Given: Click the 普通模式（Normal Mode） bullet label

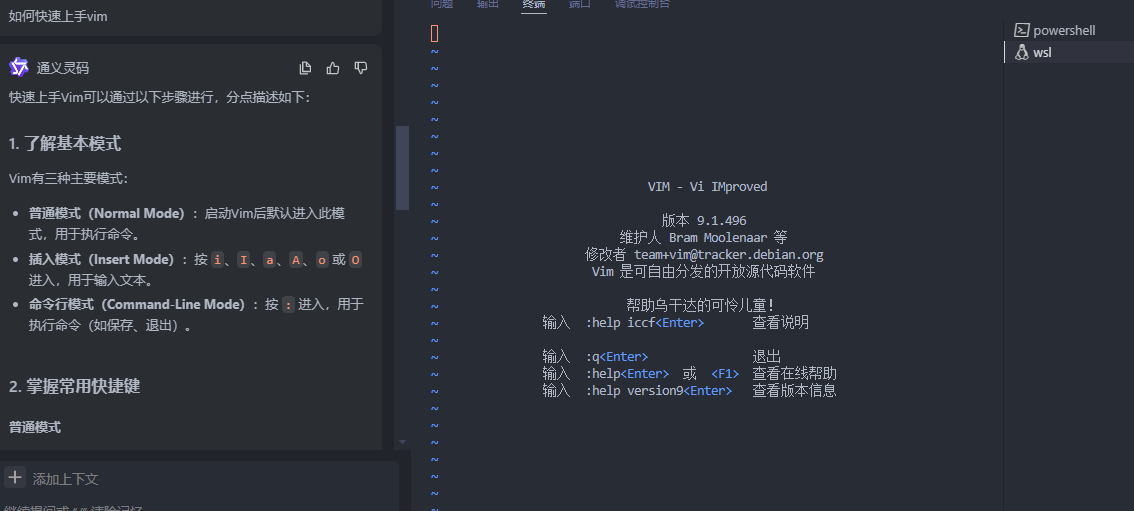Looking at the screenshot, I should click(x=107, y=213).
